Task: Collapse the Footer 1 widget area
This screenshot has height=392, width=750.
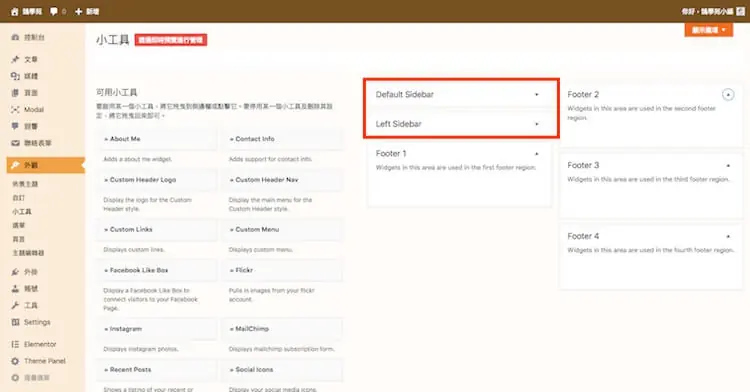Action: click(x=537, y=154)
